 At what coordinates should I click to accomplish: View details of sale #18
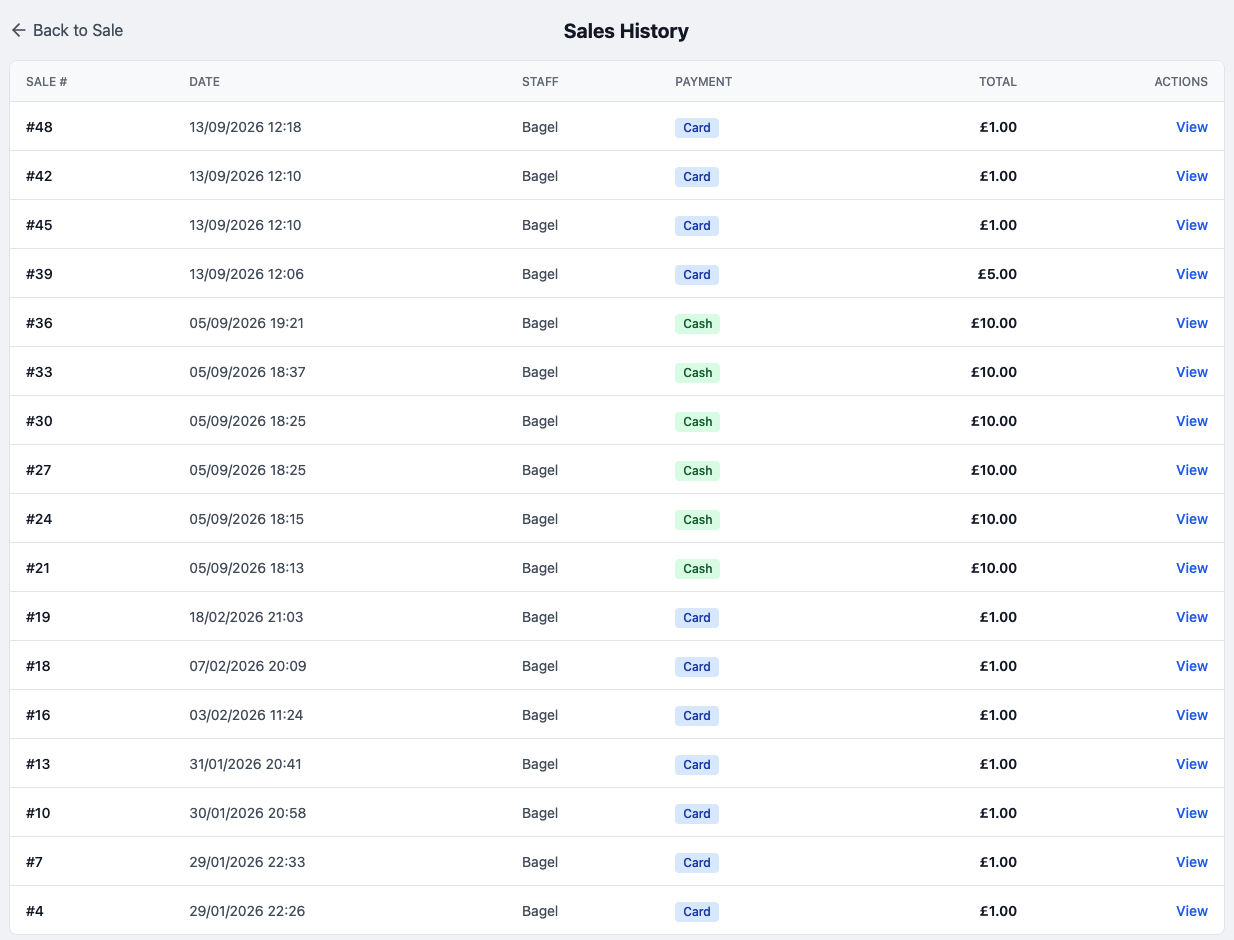[1191, 666]
